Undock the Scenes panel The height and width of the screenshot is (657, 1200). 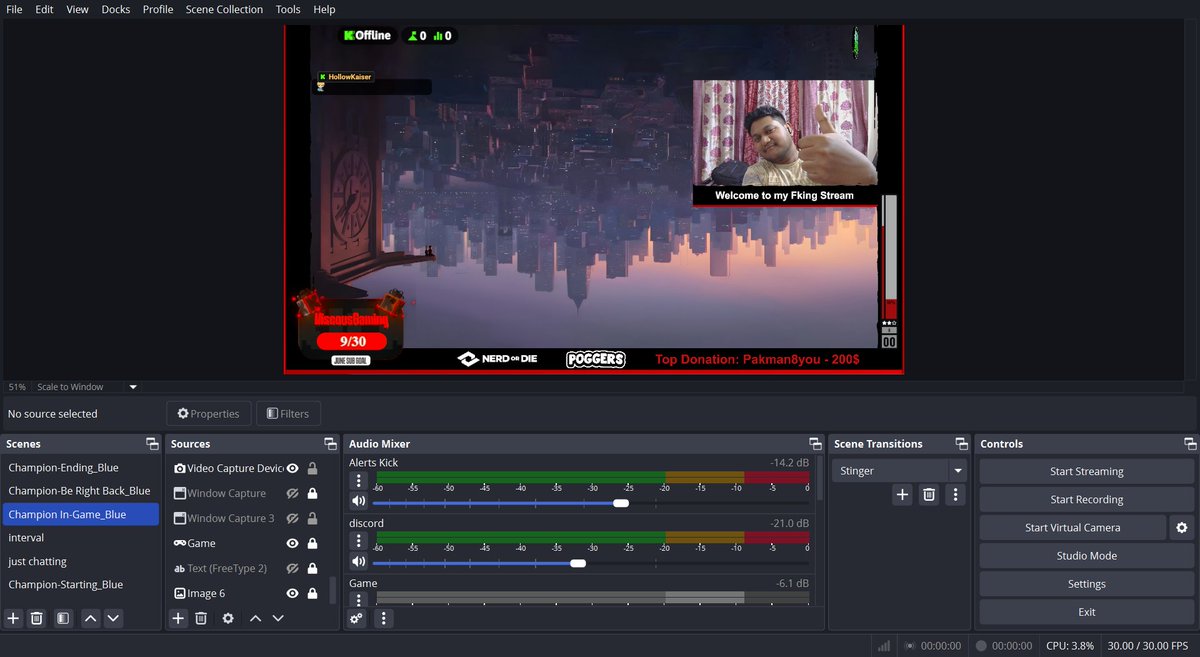[x=152, y=444]
